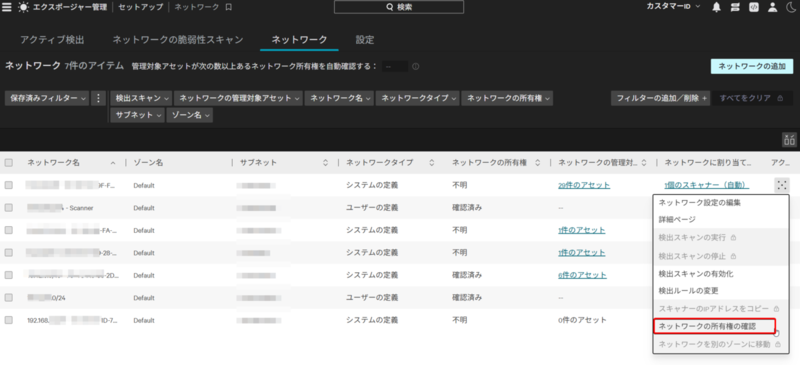Click the actions icon in the first row
This screenshot has width=800, height=365.
click(x=782, y=185)
